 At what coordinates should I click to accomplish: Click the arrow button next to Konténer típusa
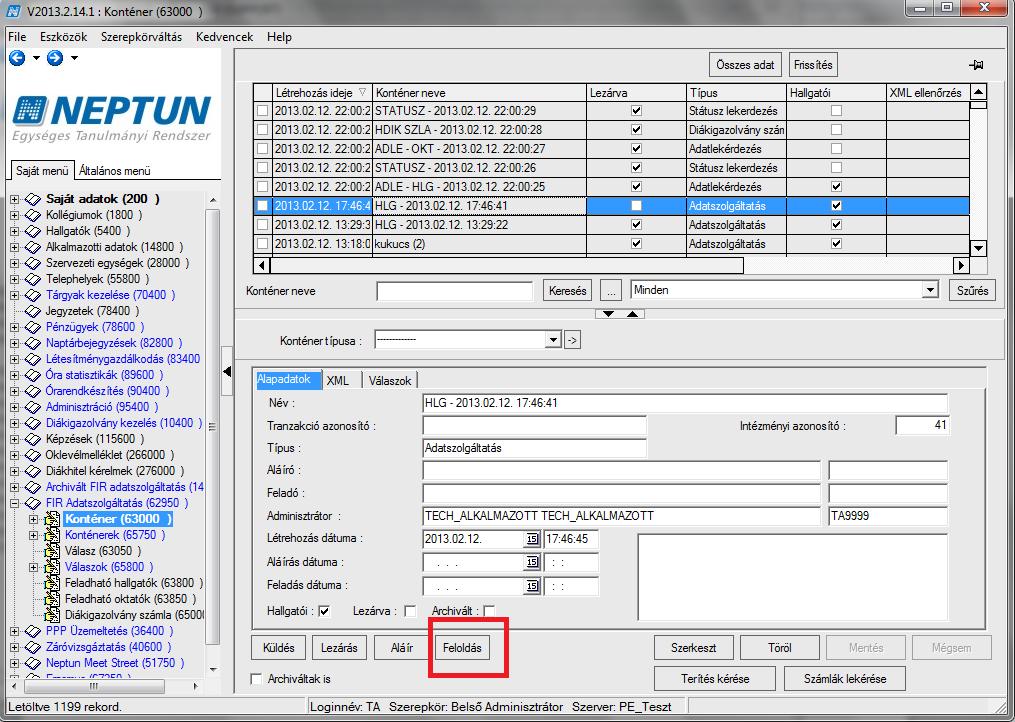pos(572,340)
